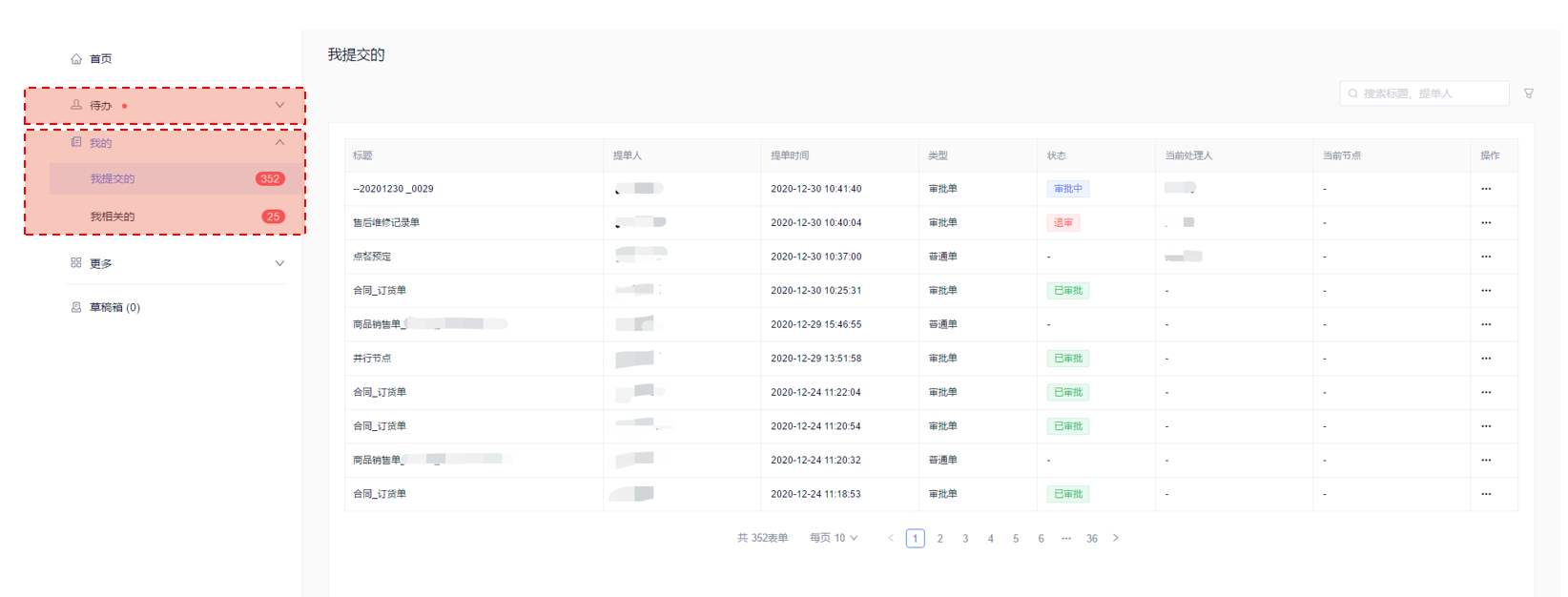This screenshot has height=597, width=1568.
Task: Collapse the 我的 section chevron
Action: 279,142
